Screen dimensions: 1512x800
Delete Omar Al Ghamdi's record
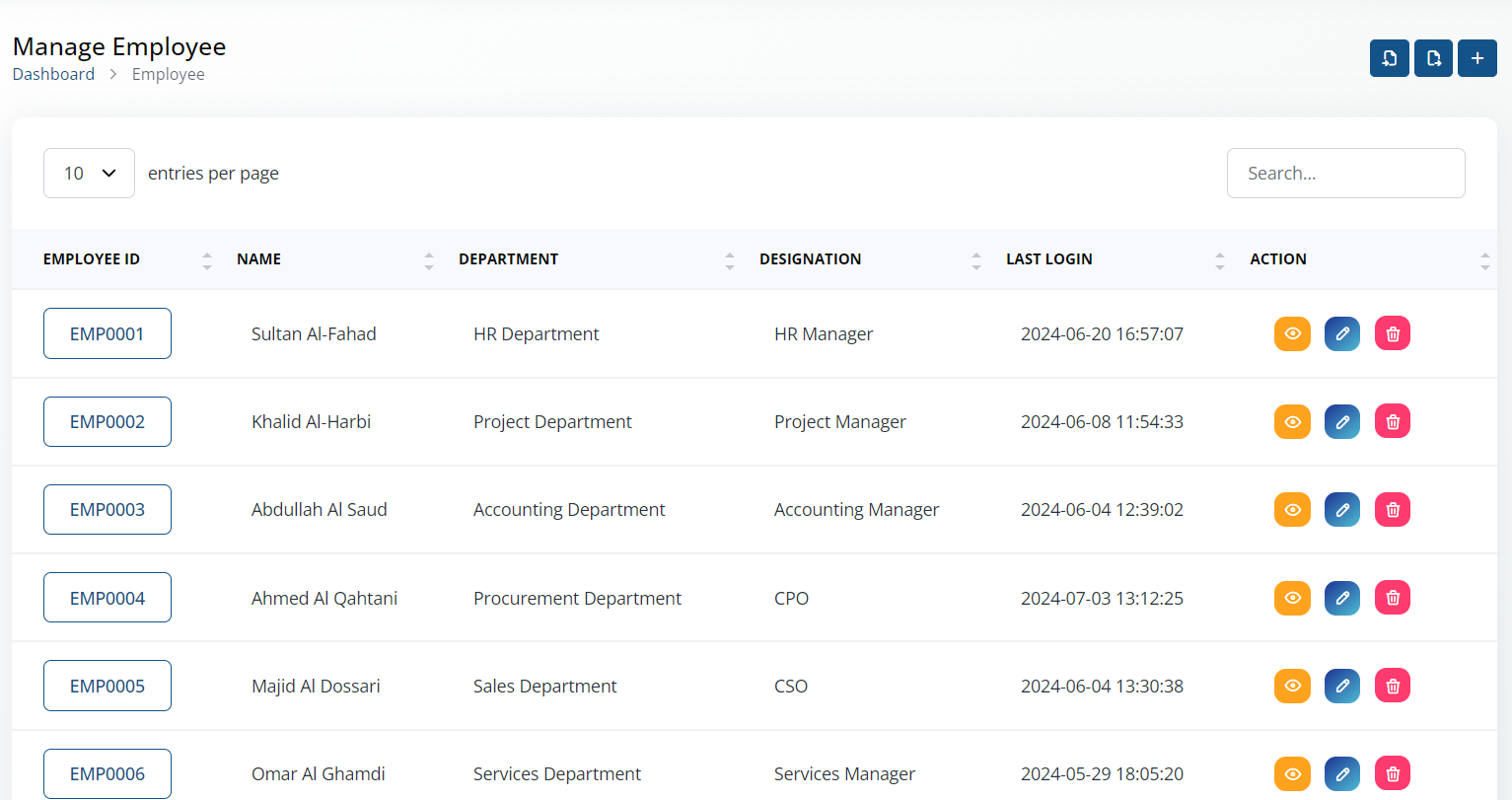(x=1393, y=773)
